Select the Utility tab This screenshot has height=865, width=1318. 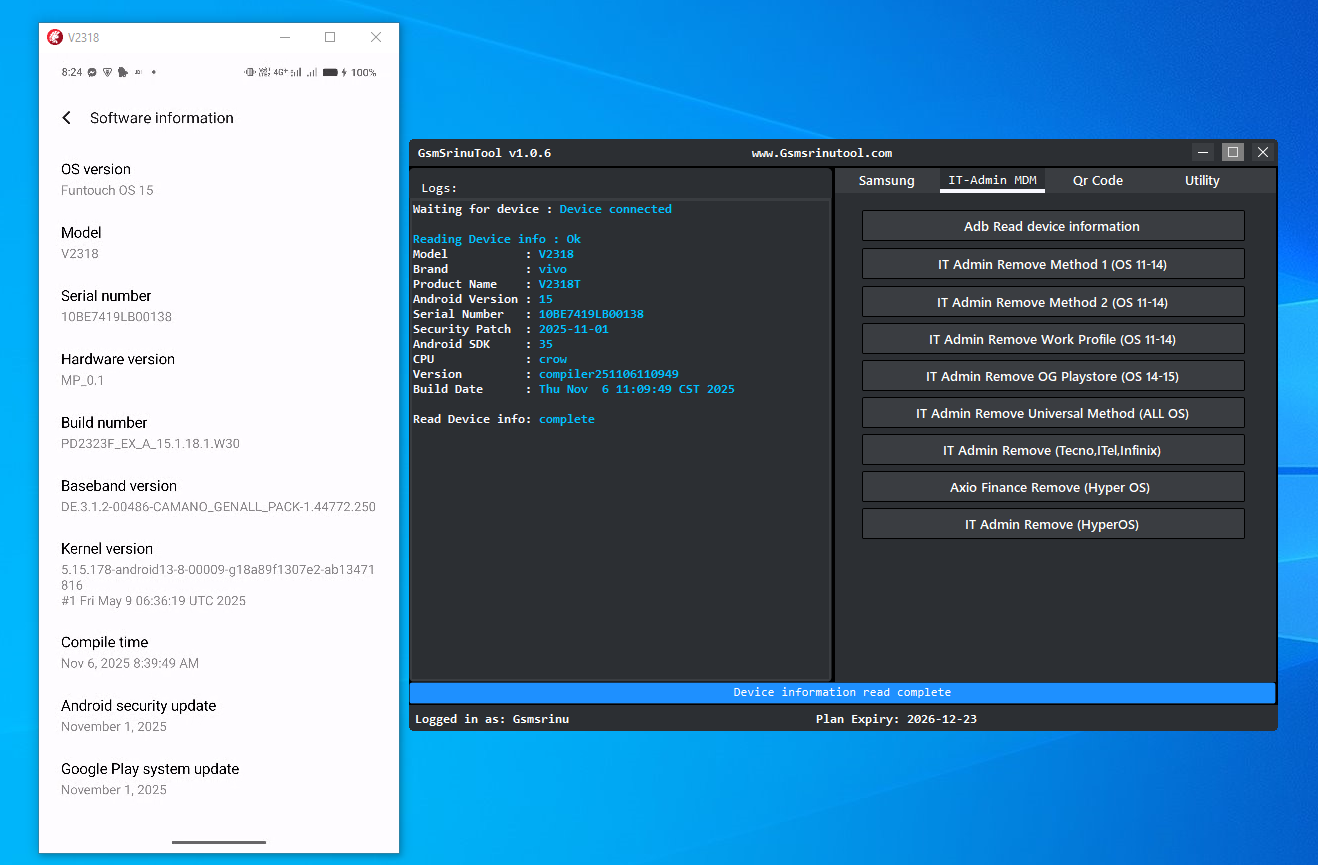tap(1202, 181)
